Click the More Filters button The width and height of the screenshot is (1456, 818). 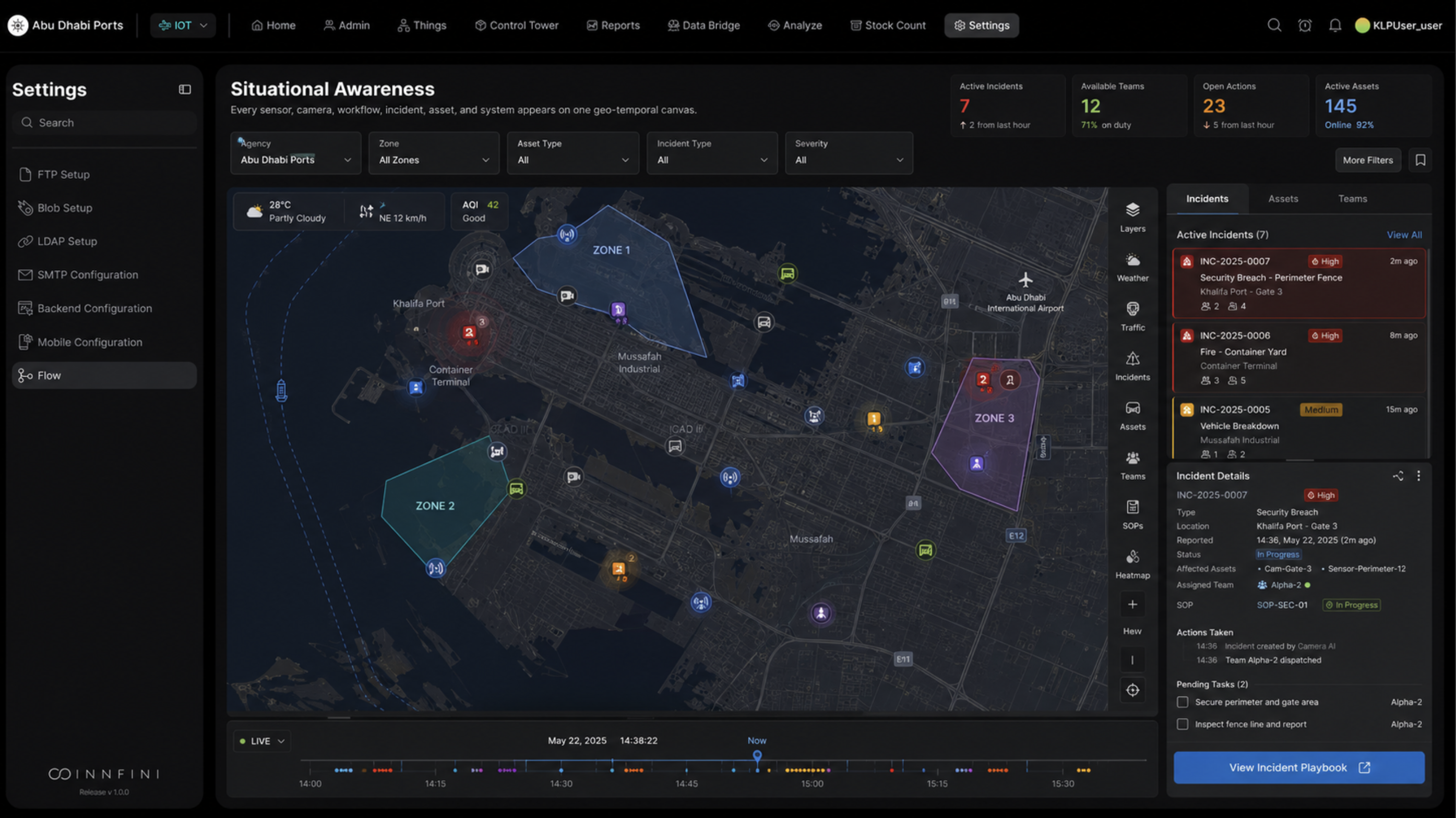[1367, 160]
